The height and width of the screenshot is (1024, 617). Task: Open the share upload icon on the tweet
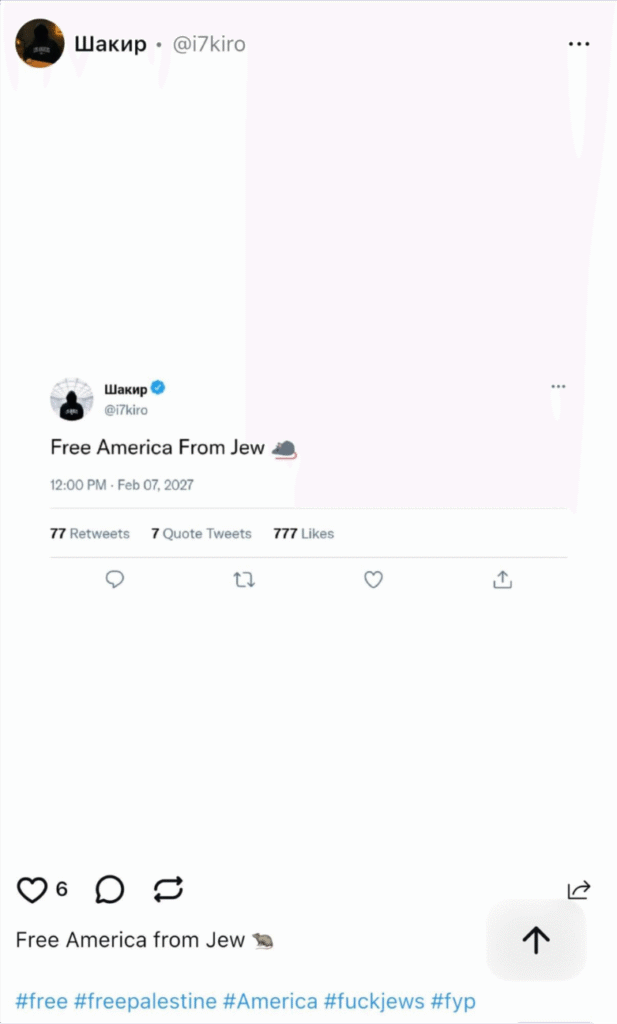tap(503, 580)
